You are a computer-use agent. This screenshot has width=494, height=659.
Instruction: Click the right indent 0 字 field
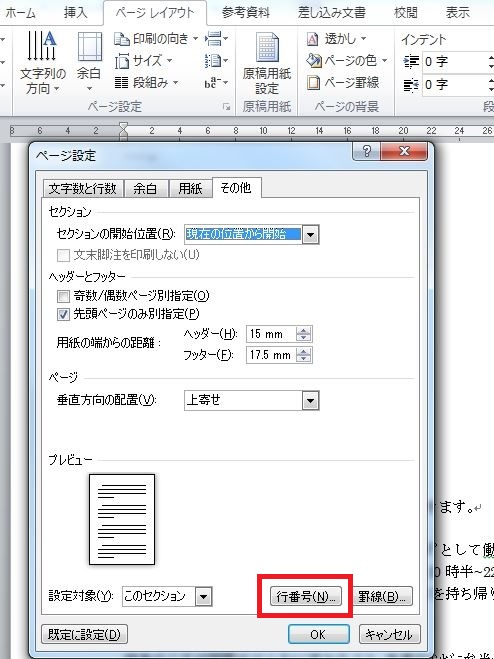click(455, 85)
